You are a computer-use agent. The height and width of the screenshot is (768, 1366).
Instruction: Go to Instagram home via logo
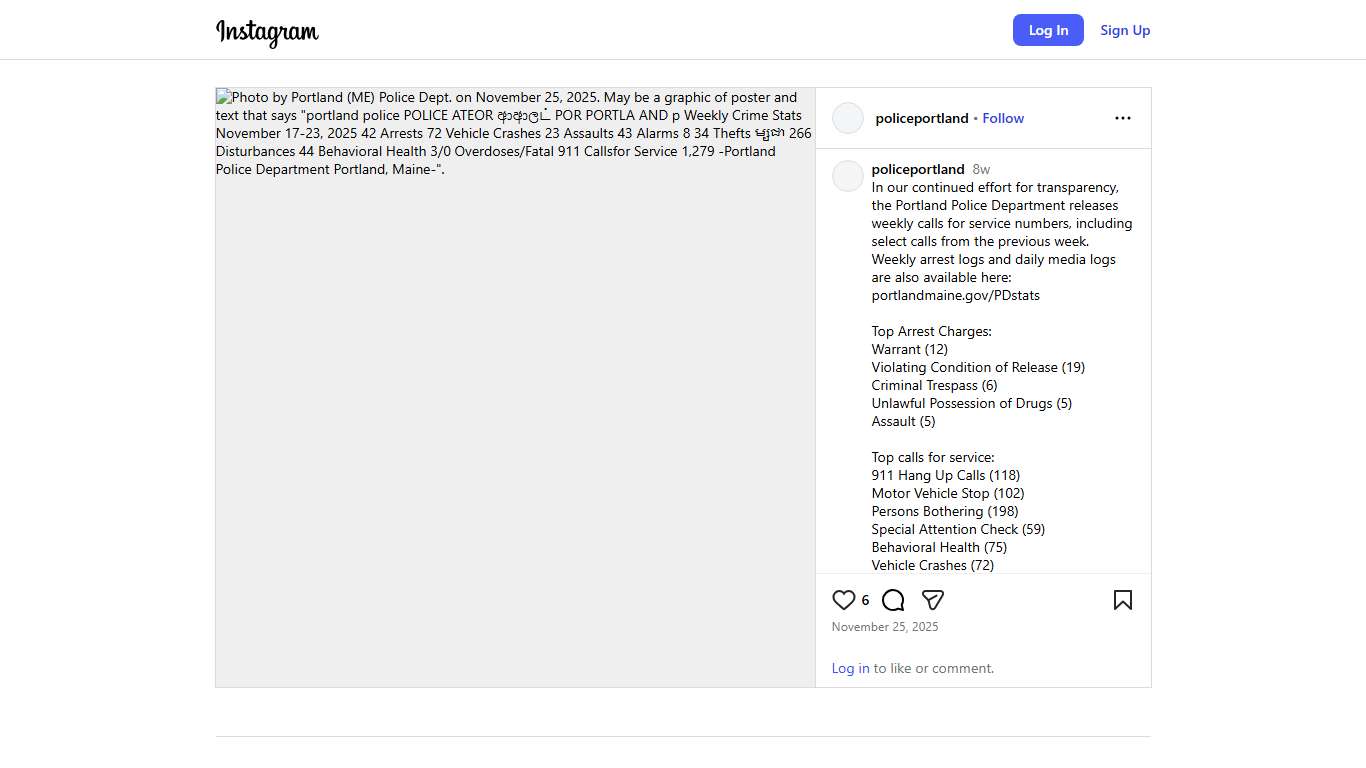point(267,31)
